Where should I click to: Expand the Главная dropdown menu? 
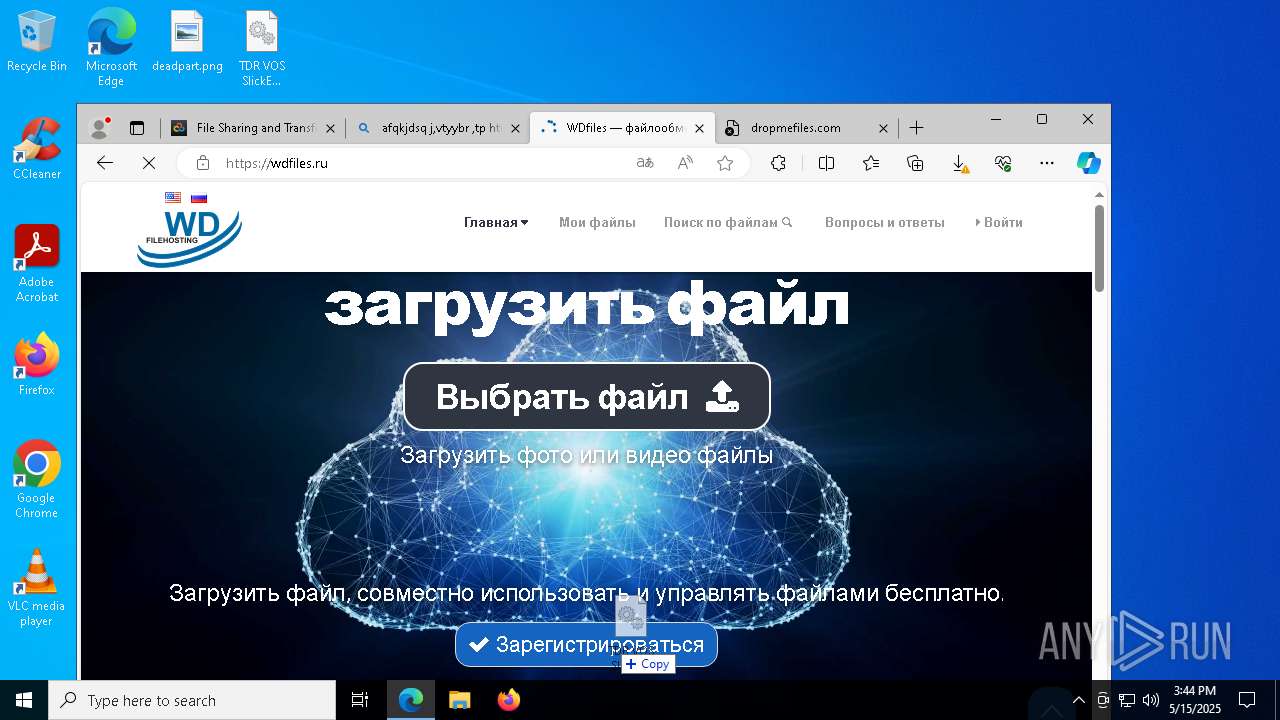(496, 222)
